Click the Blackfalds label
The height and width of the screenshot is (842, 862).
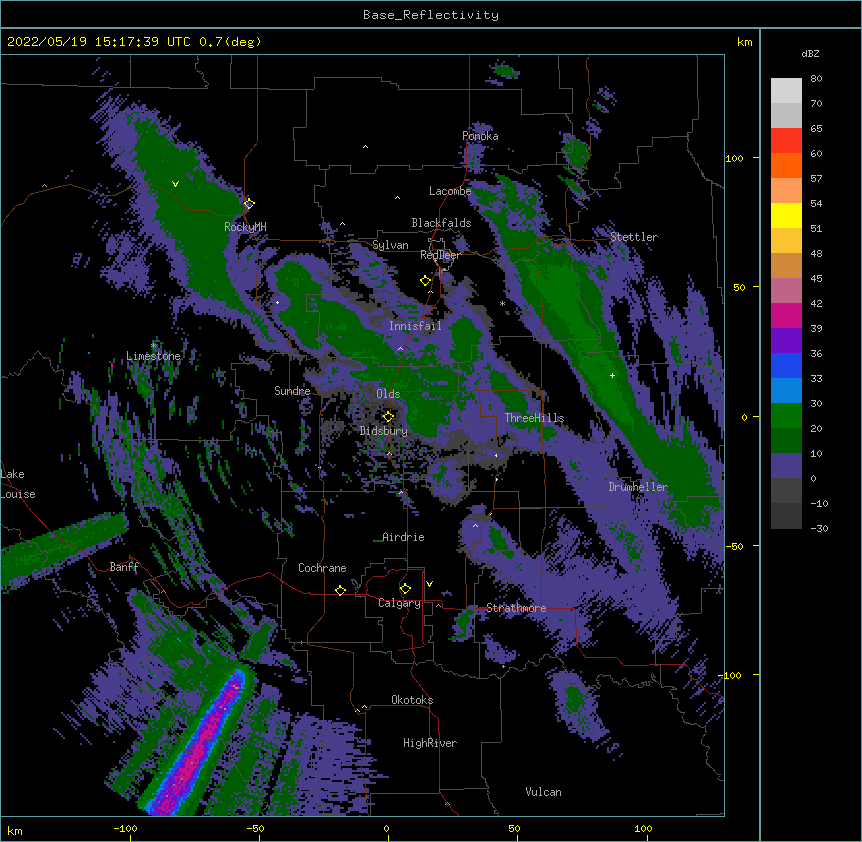tap(441, 223)
